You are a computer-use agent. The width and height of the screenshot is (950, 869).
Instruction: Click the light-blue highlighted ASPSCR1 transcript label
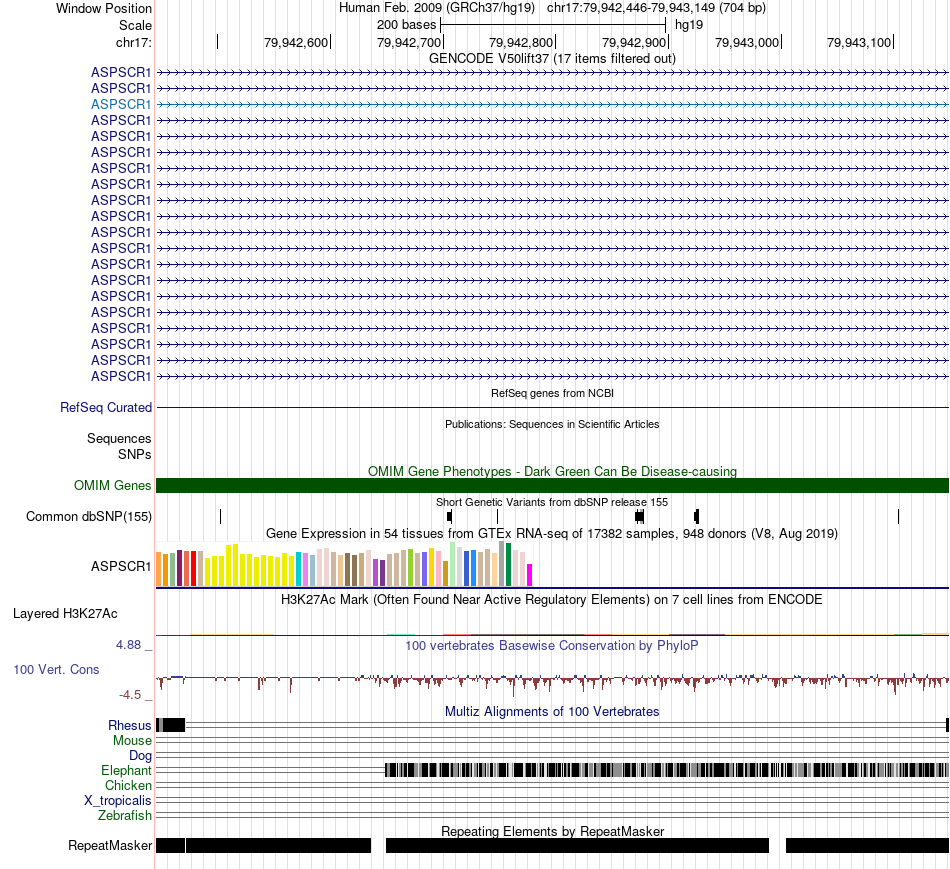[121, 104]
